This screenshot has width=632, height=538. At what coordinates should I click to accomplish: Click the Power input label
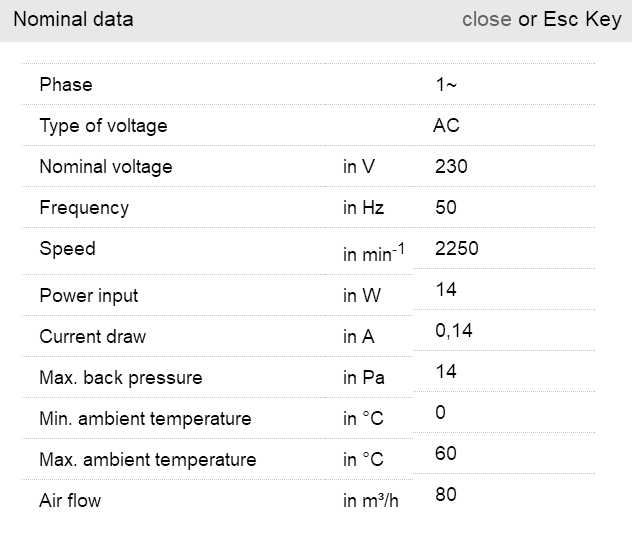tap(89, 296)
